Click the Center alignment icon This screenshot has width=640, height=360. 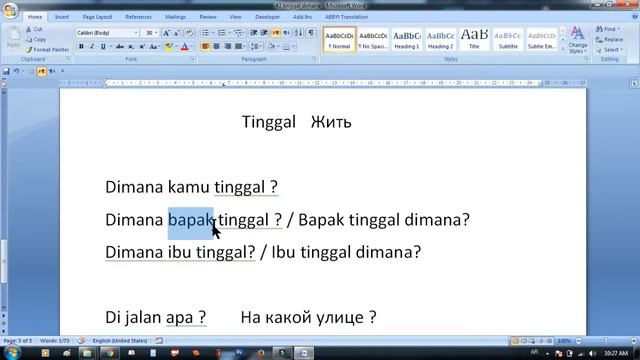click(x=216, y=47)
